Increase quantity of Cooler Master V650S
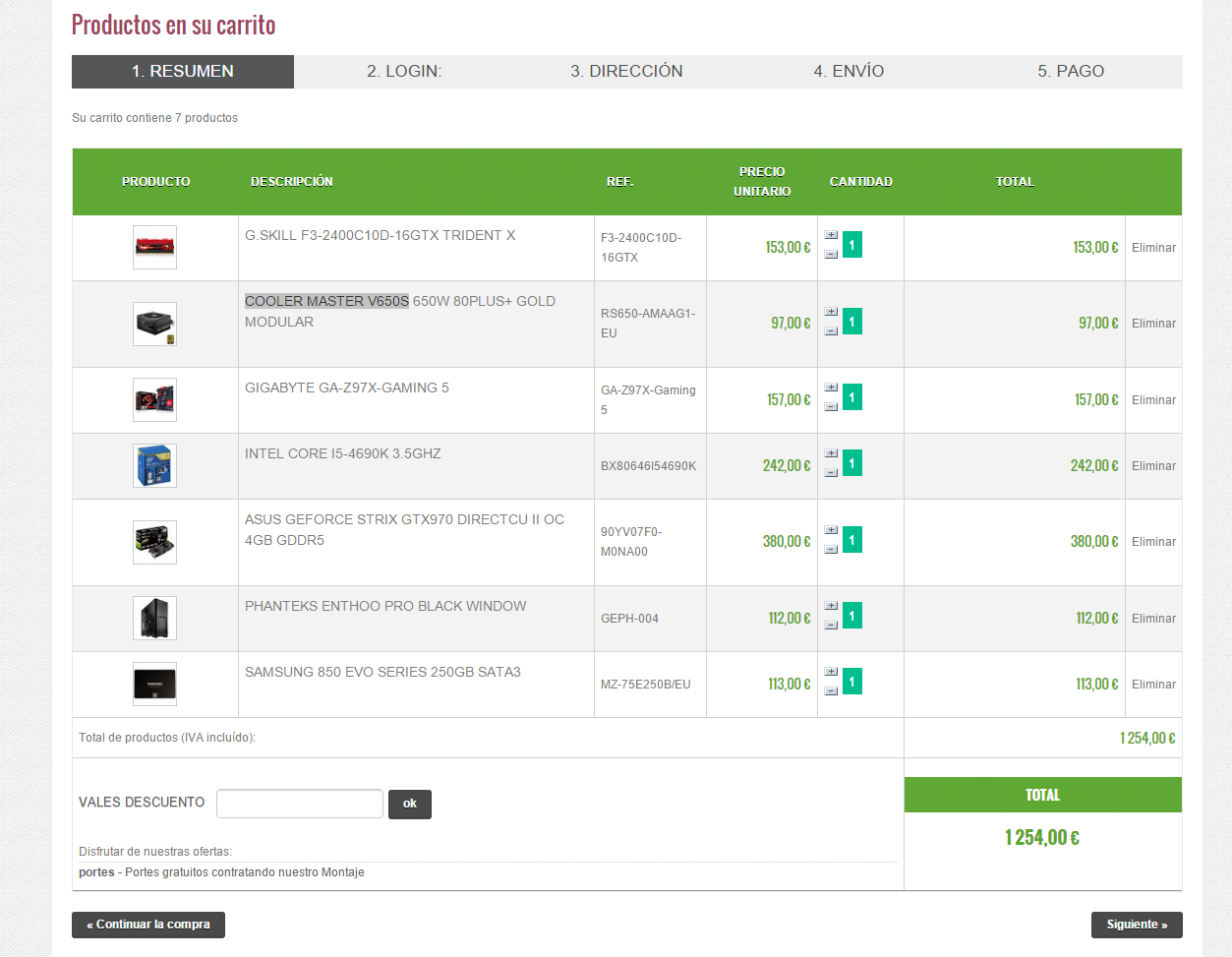This screenshot has height=957, width=1232. (831, 312)
